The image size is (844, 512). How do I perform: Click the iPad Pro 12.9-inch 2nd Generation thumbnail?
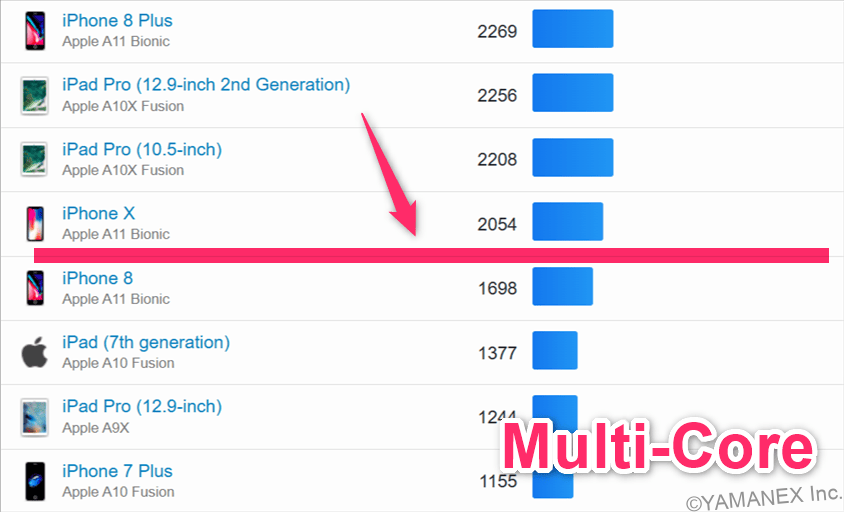pyautogui.click(x=34, y=95)
